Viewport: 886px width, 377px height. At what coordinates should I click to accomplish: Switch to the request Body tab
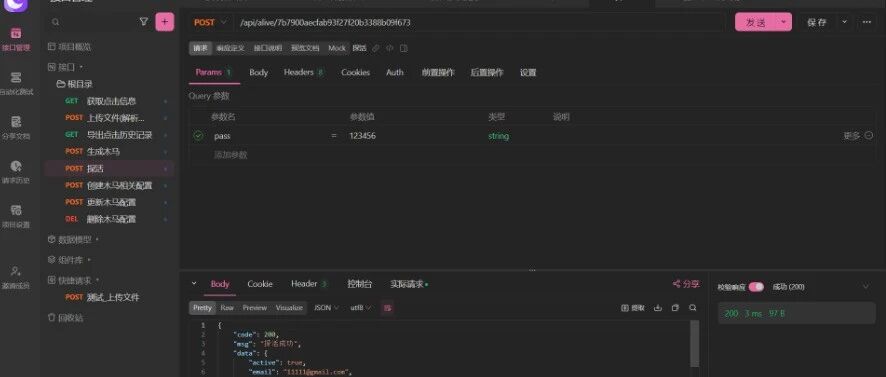(258, 73)
